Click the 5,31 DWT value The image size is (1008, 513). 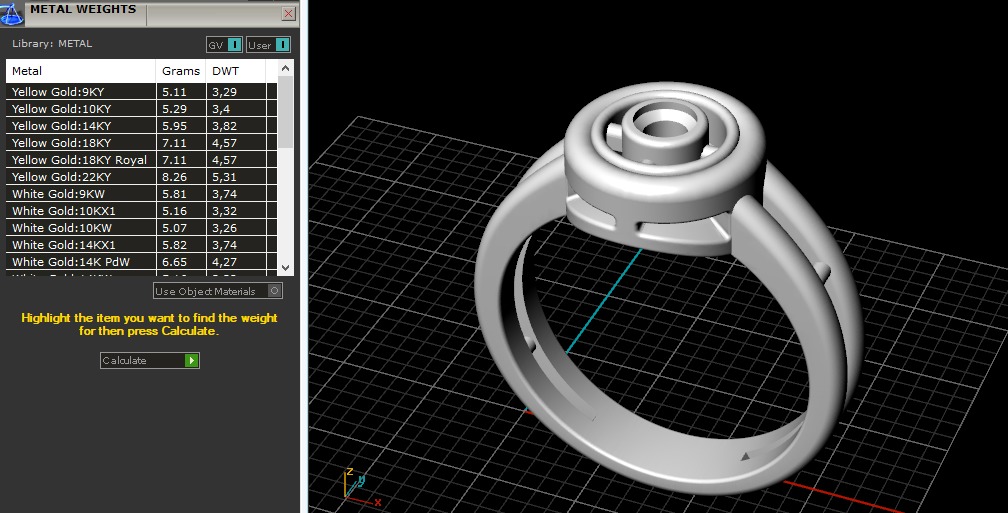[224, 177]
